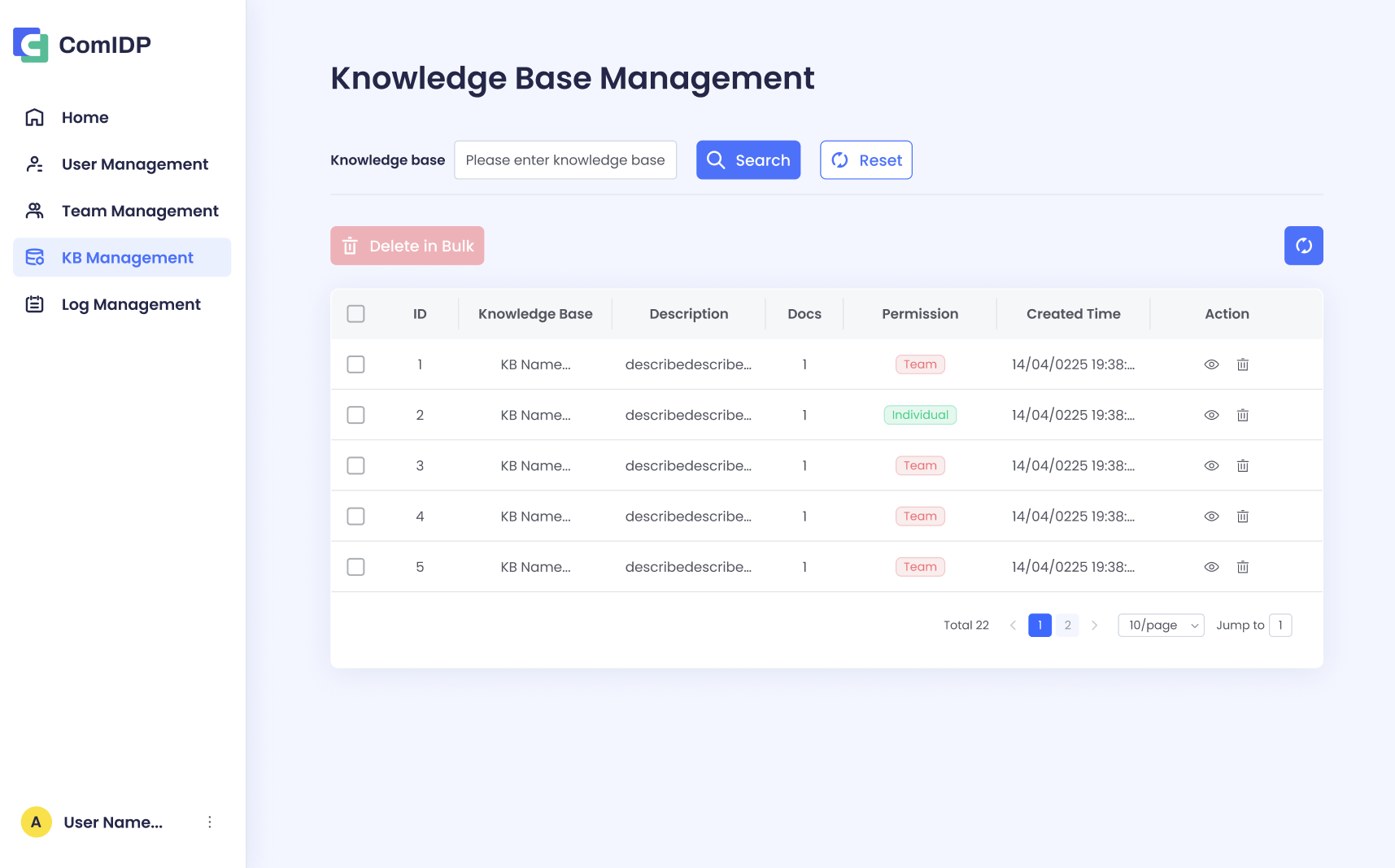Toggle the select-all header checkbox

coord(355,314)
